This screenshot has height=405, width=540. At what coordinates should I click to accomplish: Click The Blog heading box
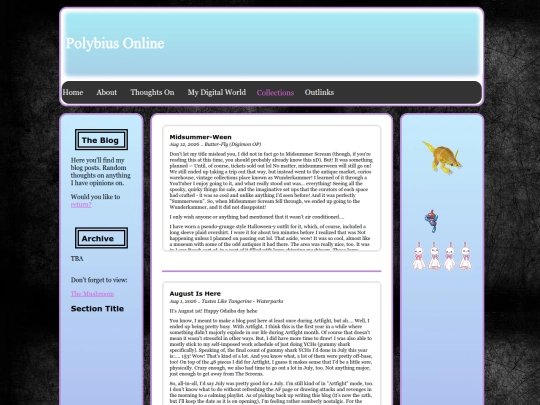(101, 140)
